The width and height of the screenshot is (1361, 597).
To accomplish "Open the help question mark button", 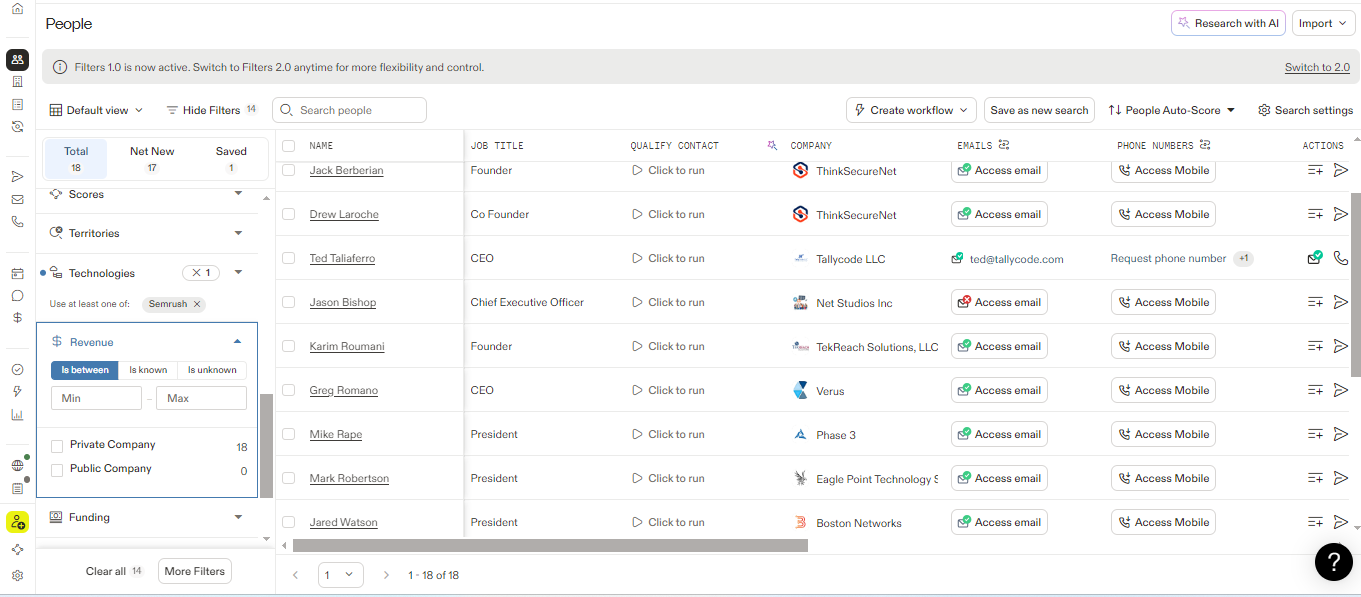I will [1333, 562].
